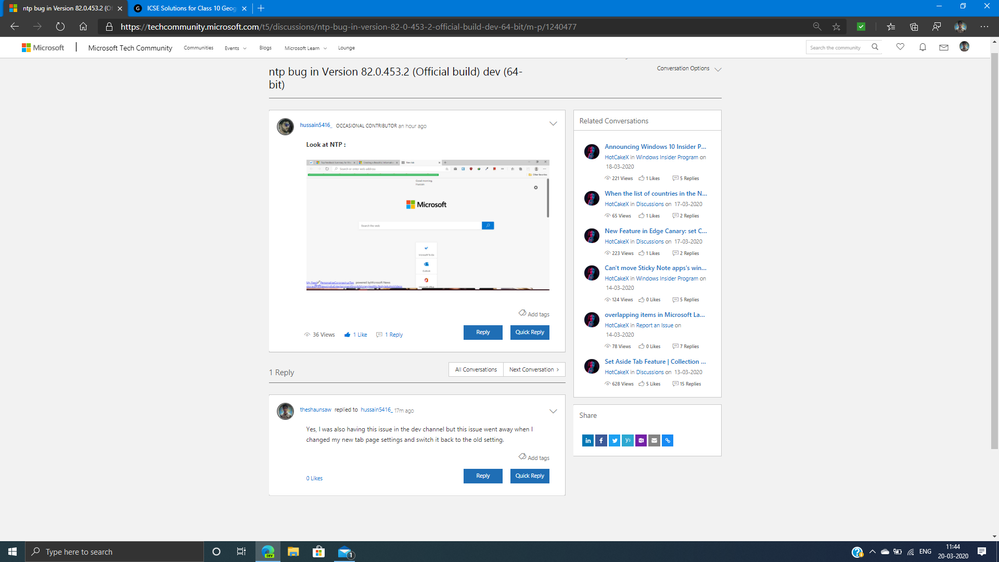Click the All Conversations button

click(x=476, y=370)
